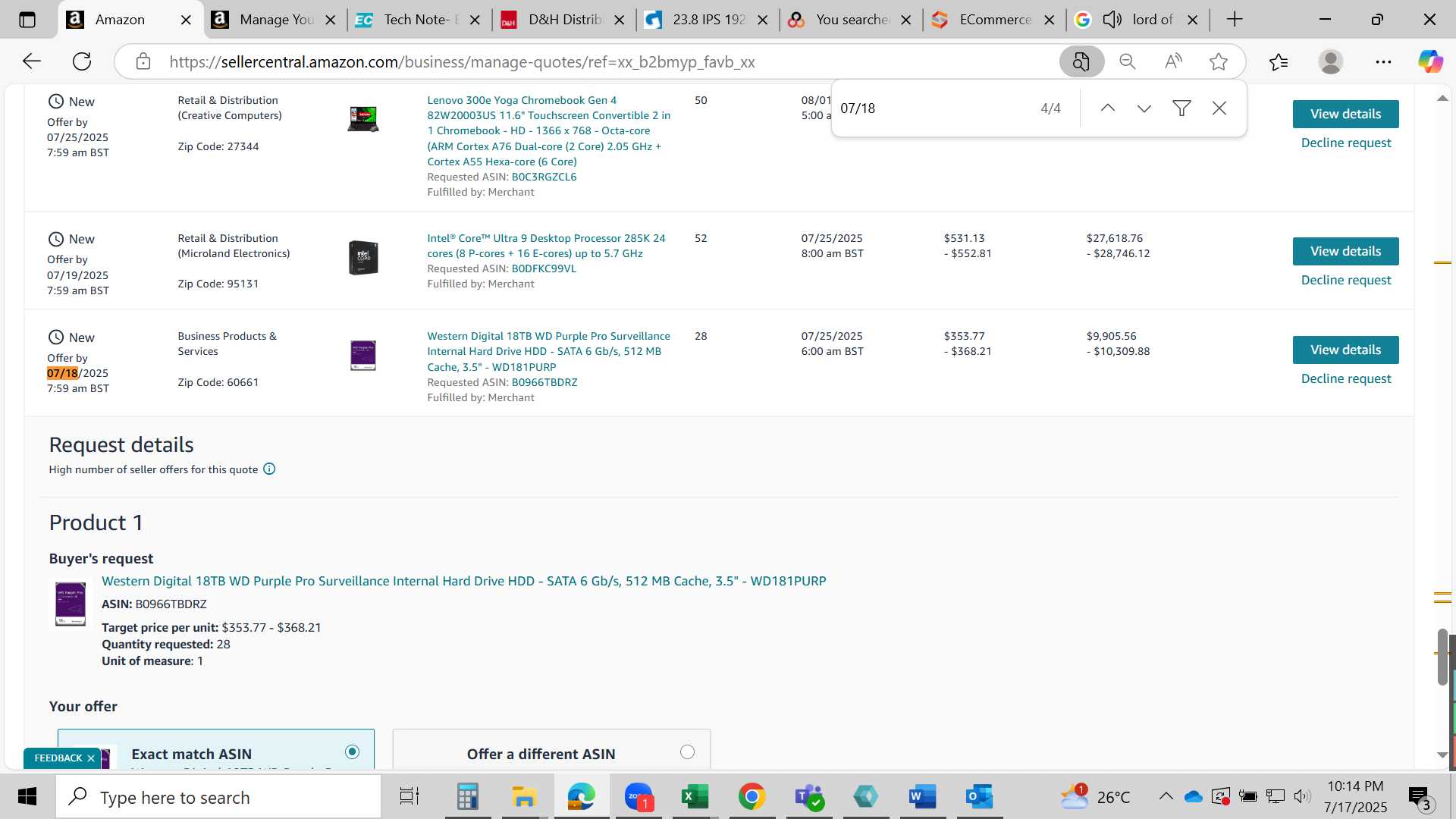Open Excel from taskbar
Image resolution: width=1456 pixels, height=819 pixels.
(x=695, y=797)
